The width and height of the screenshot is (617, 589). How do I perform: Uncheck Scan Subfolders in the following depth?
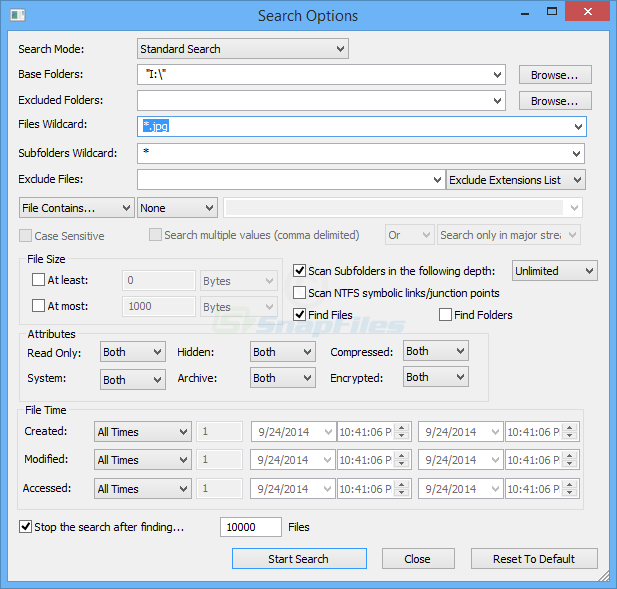[x=299, y=271]
